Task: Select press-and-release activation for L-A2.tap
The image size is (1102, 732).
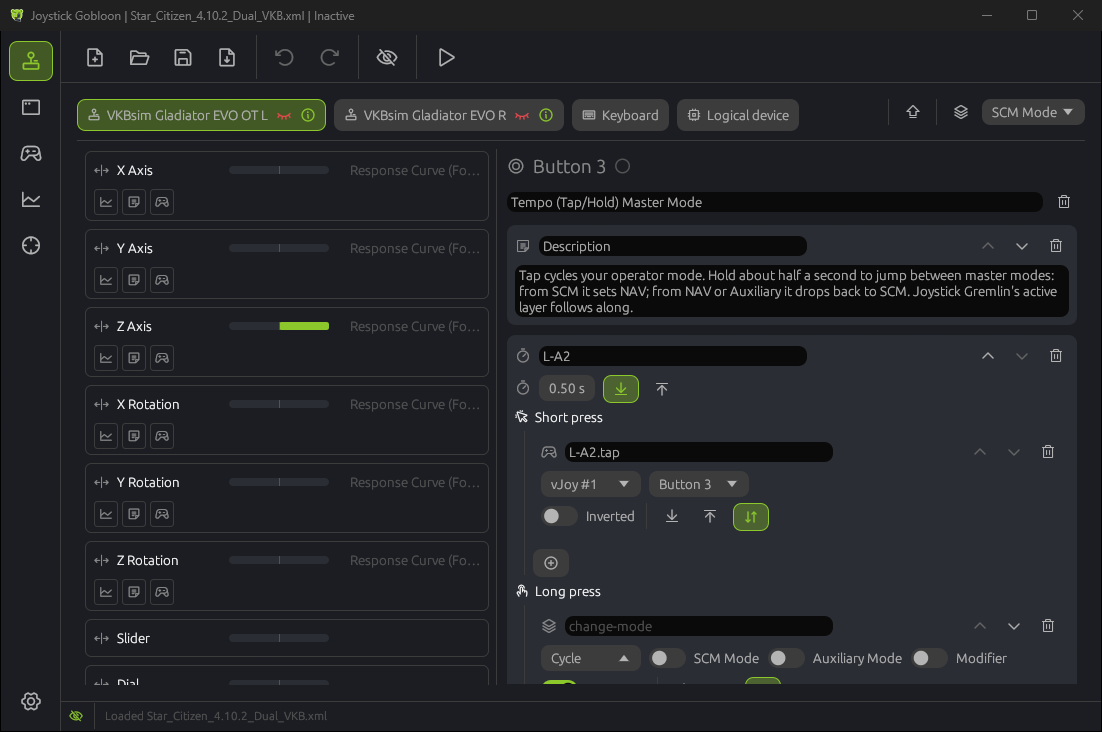Action: coord(751,517)
